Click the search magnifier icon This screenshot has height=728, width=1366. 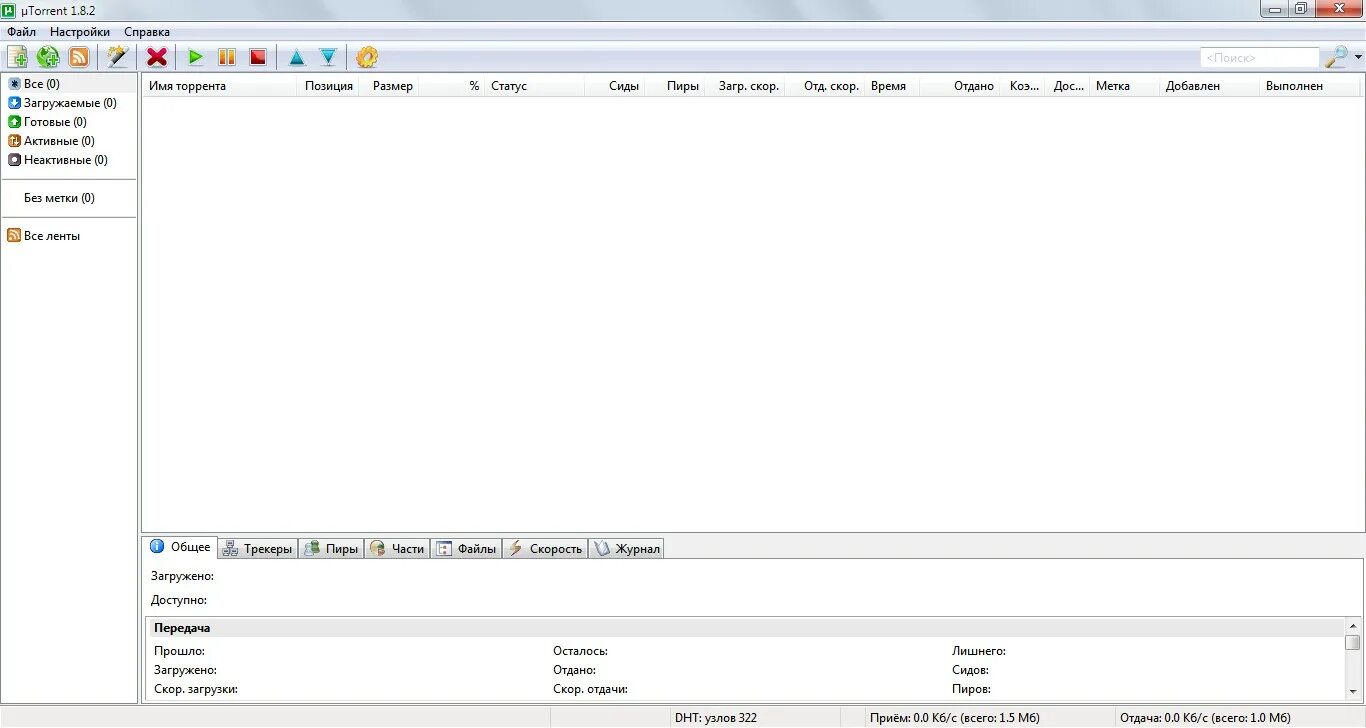click(1336, 57)
